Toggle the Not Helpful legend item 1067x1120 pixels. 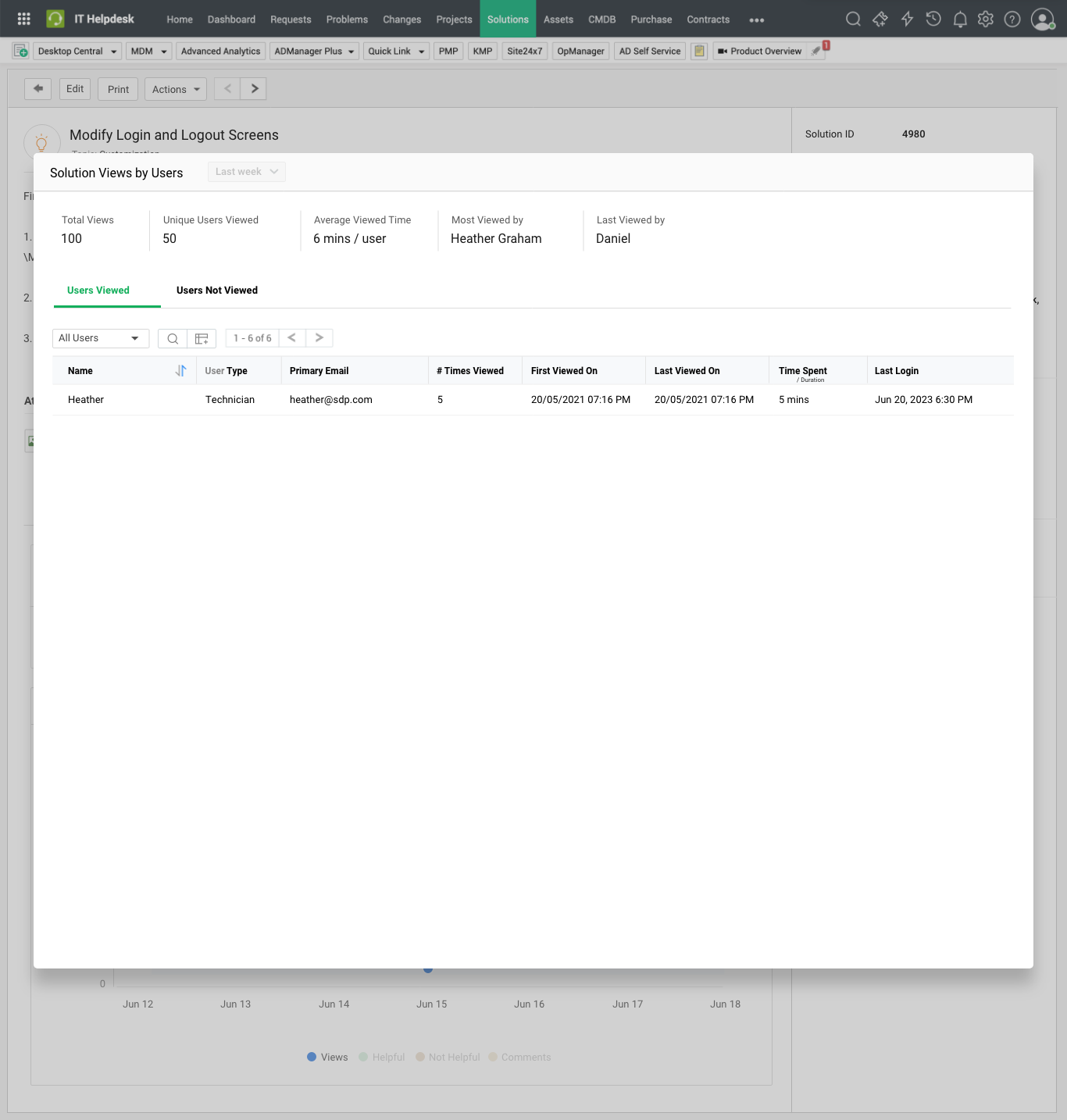coord(448,1057)
